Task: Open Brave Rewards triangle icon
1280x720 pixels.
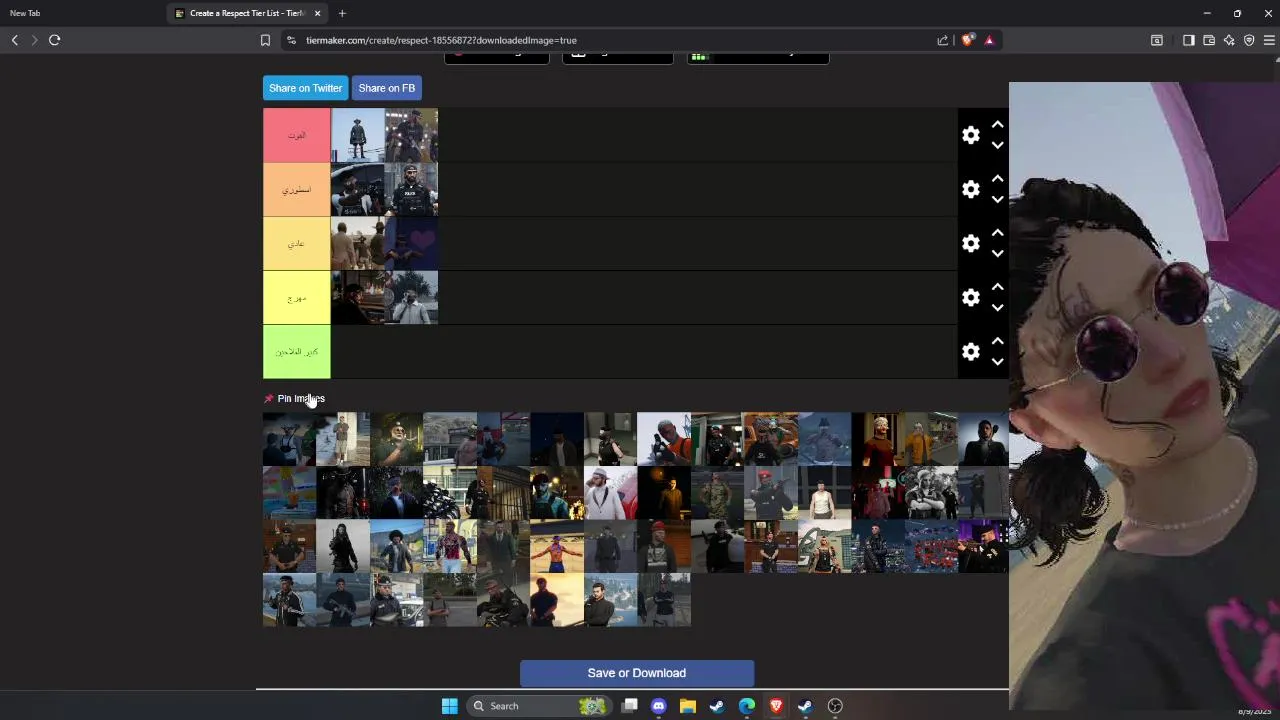Action: pos(989,40)
